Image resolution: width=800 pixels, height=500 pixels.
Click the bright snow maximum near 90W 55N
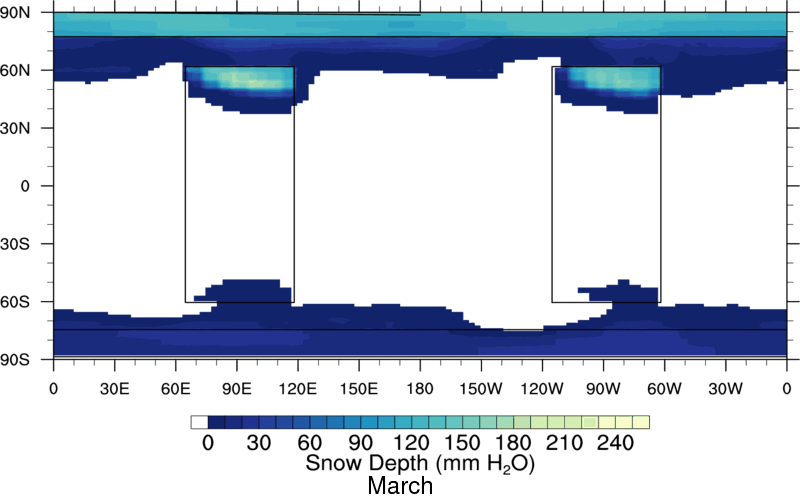coord(615,80)
